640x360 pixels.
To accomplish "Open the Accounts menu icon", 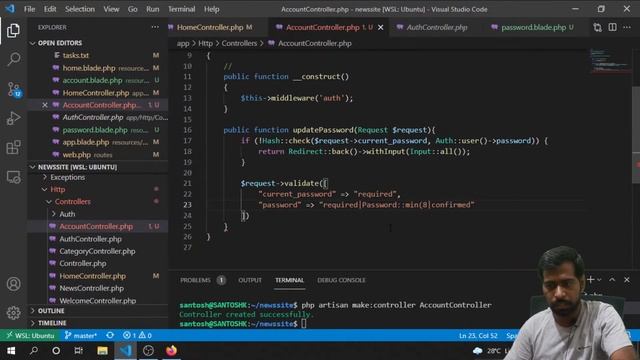I will (x=13, y=284).
